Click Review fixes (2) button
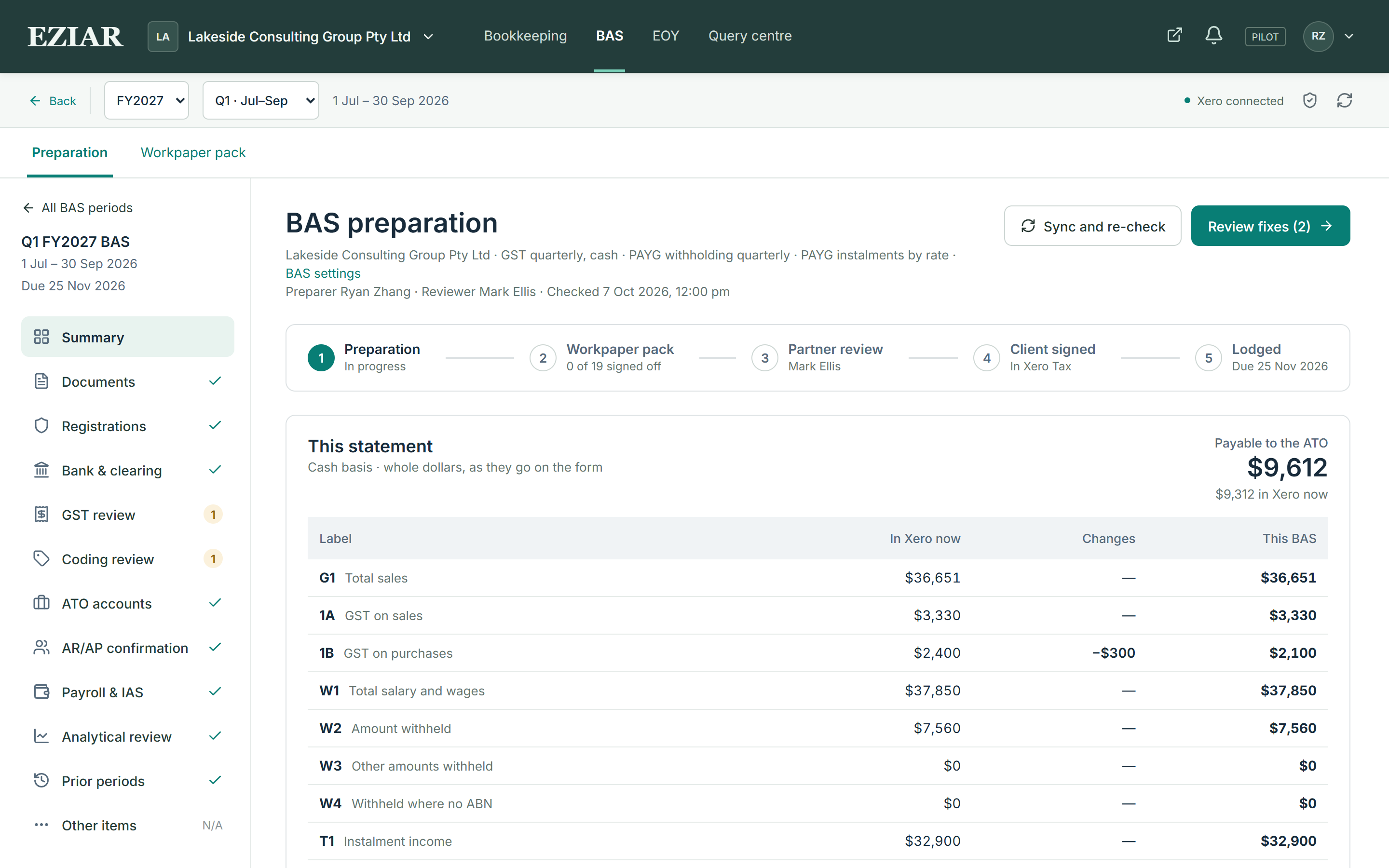This screenshot has width=1389, height=868. 1270,226
